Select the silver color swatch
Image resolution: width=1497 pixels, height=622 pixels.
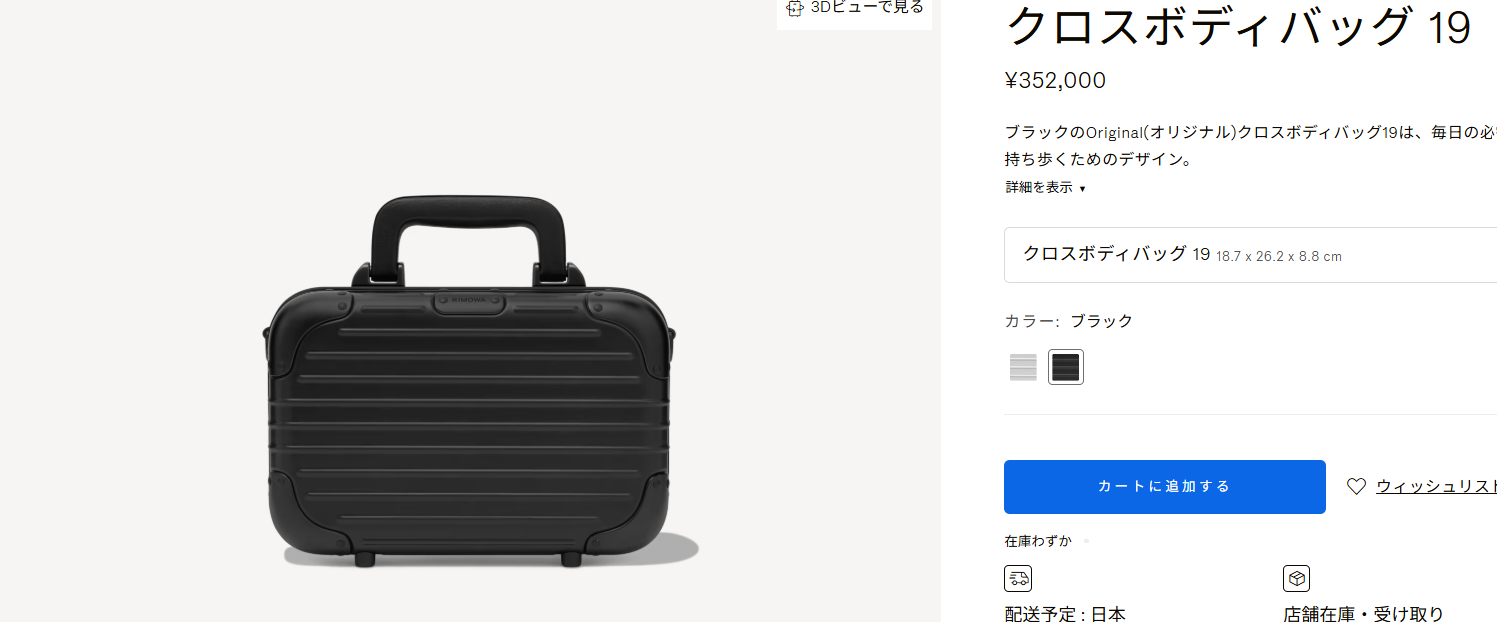click(x=1023, y=367)
